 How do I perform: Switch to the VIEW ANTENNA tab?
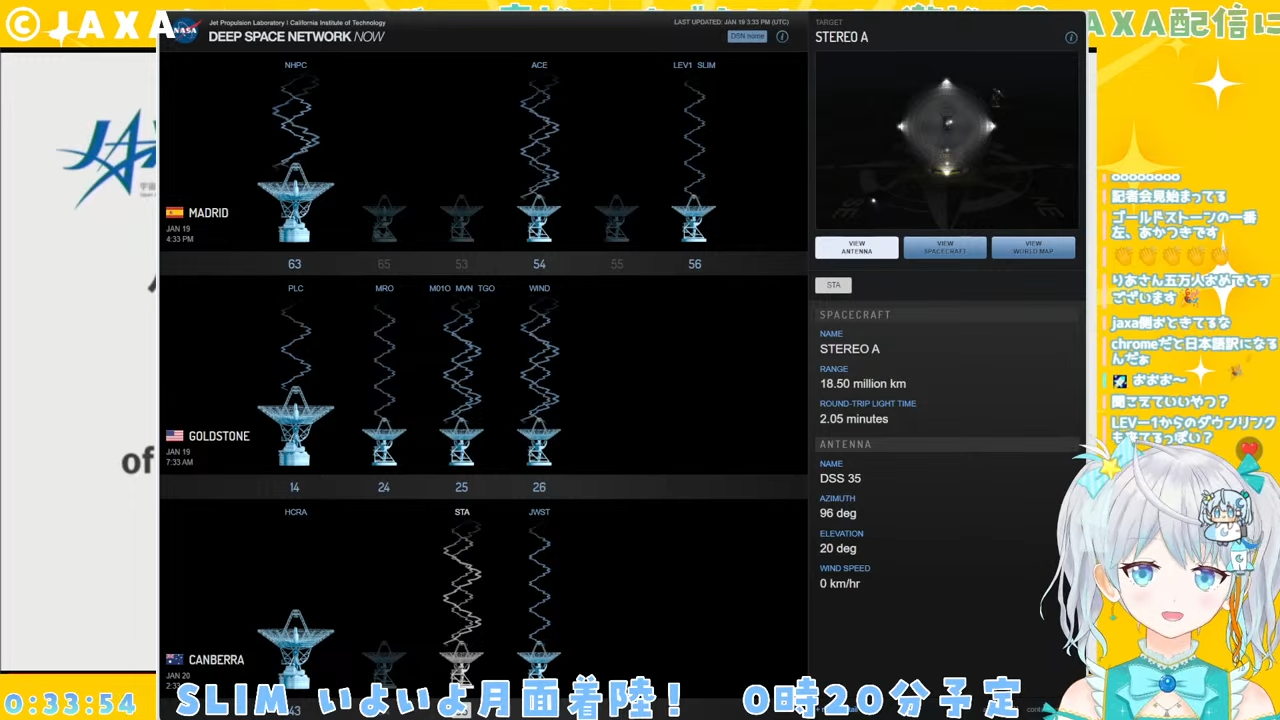click(857, 248)
